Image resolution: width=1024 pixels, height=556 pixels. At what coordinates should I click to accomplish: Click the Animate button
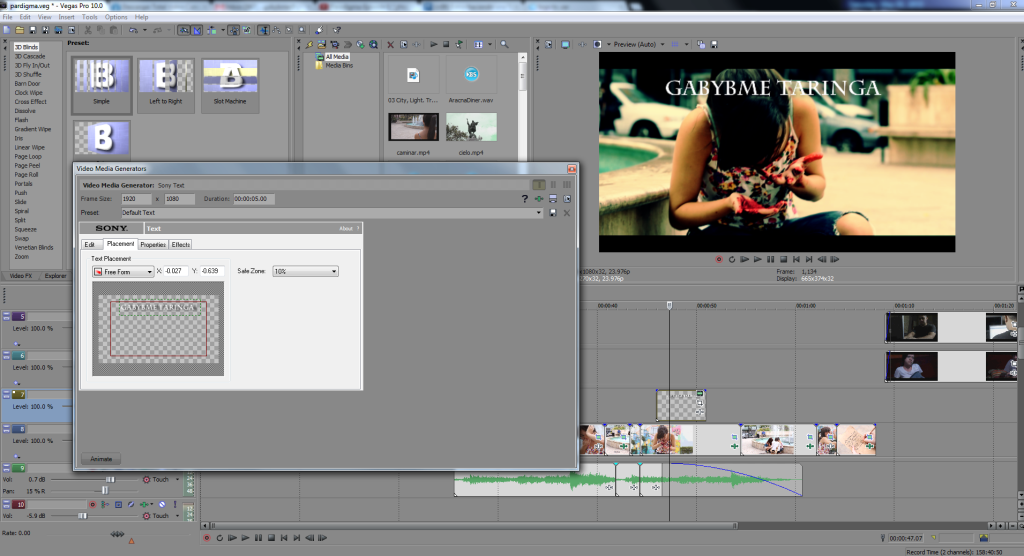click(x=101, y=459)
